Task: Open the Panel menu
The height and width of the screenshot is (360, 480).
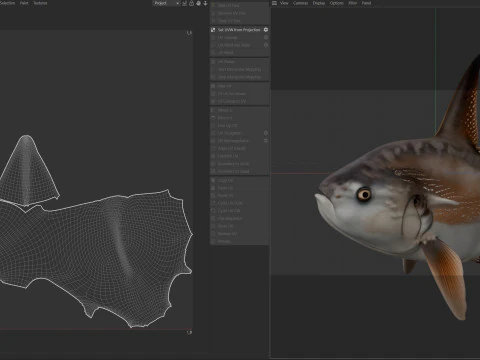Action: tap(366, 3)
